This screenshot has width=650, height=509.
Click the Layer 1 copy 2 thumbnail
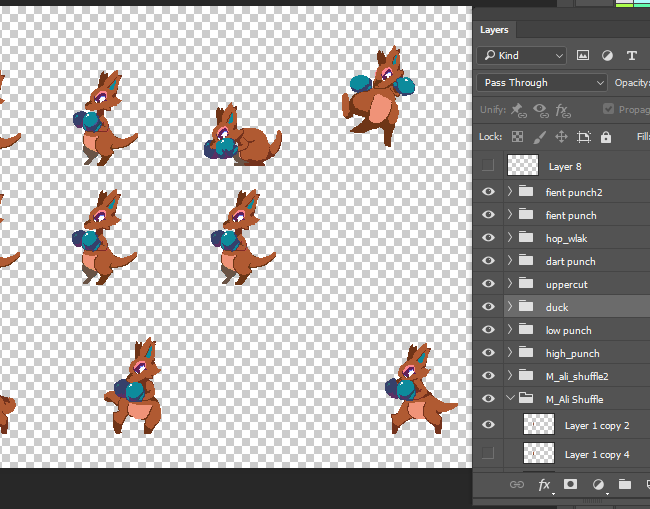click(x=540, y=425)
